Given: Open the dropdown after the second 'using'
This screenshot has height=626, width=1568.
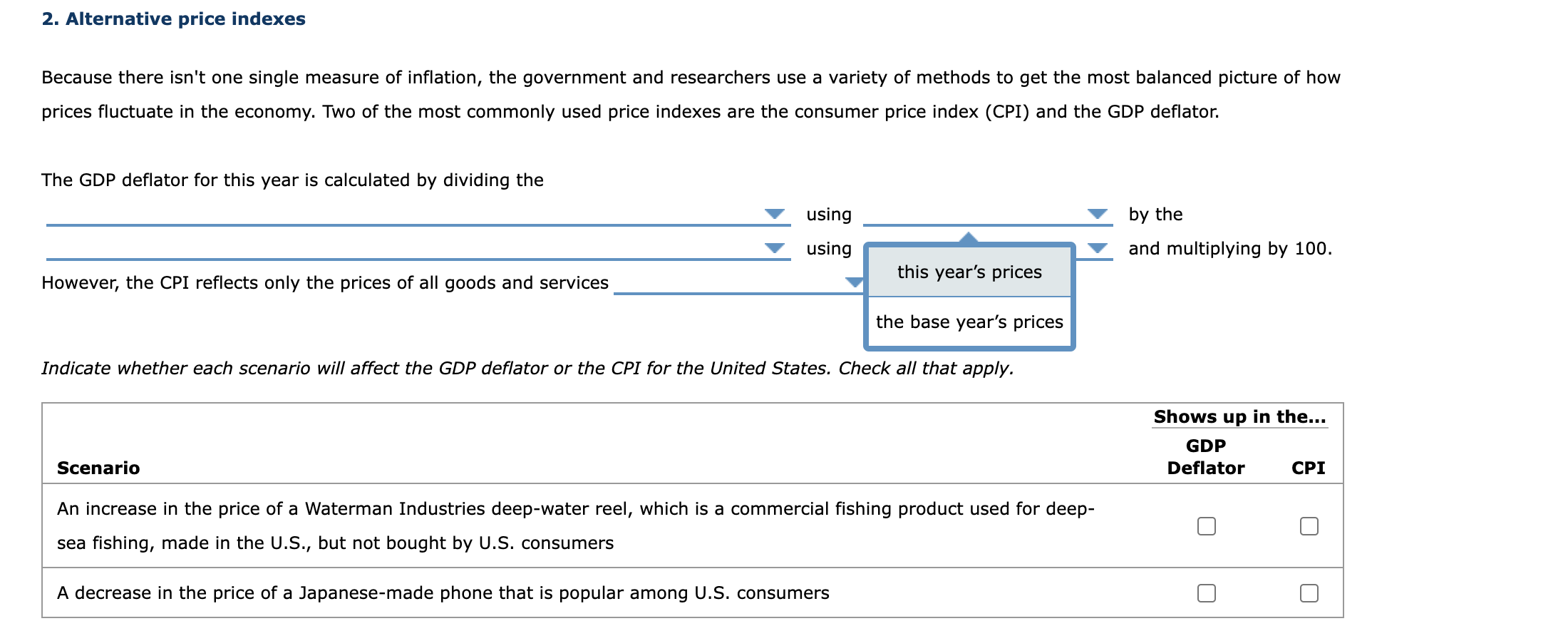Looking at the screenshot, I should 1096,248.
